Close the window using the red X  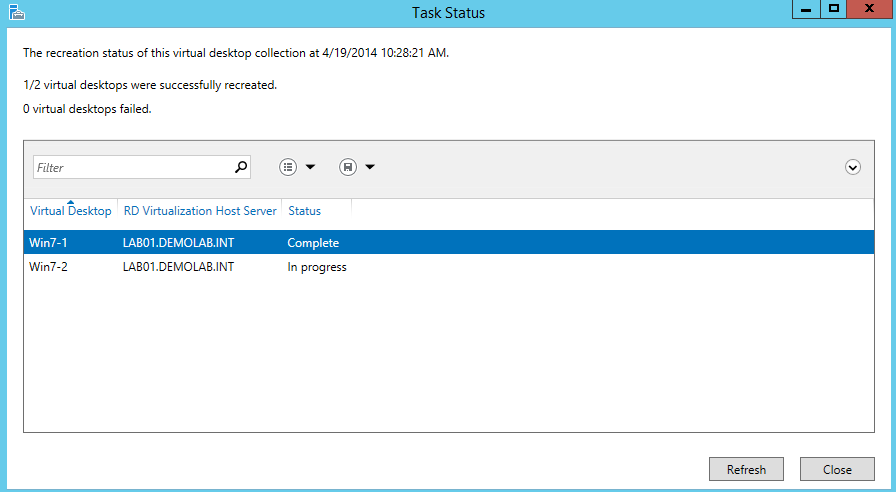870,9
